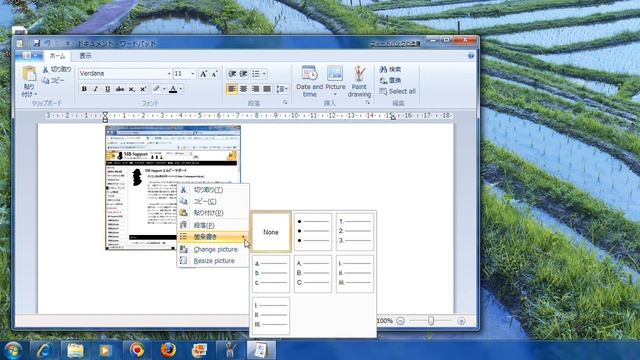Expand the Picture dropdown arrow
This screenshot has height=360, width=640.
click(335, 94)
